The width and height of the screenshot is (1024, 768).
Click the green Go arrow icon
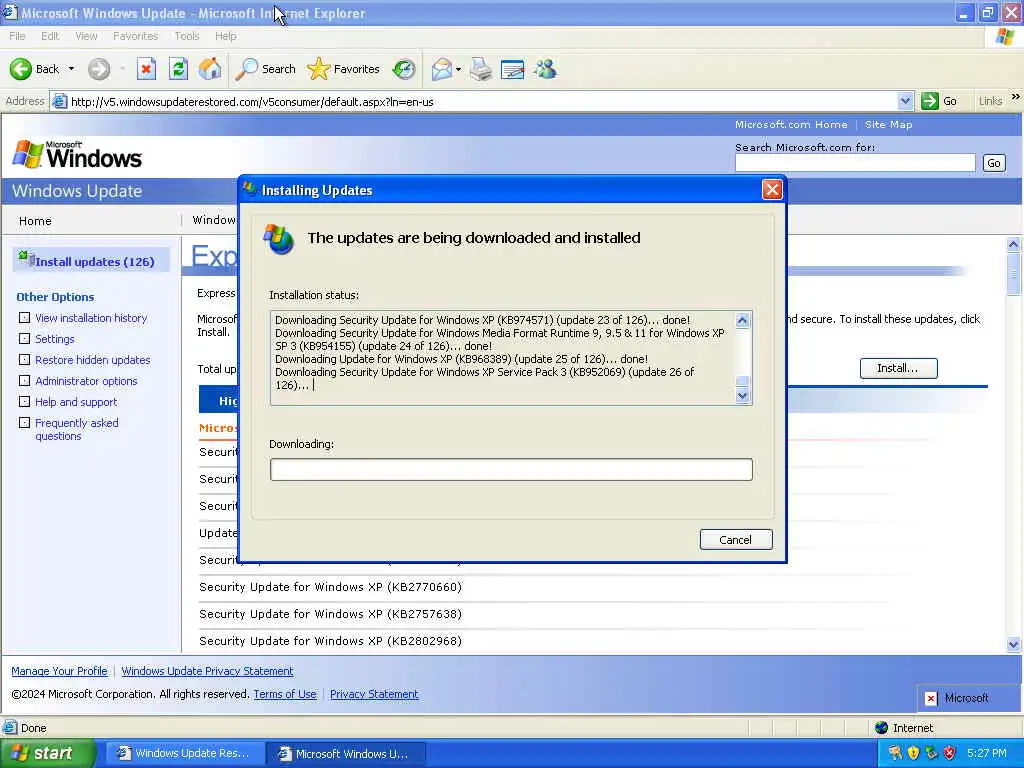pos(929,101)
